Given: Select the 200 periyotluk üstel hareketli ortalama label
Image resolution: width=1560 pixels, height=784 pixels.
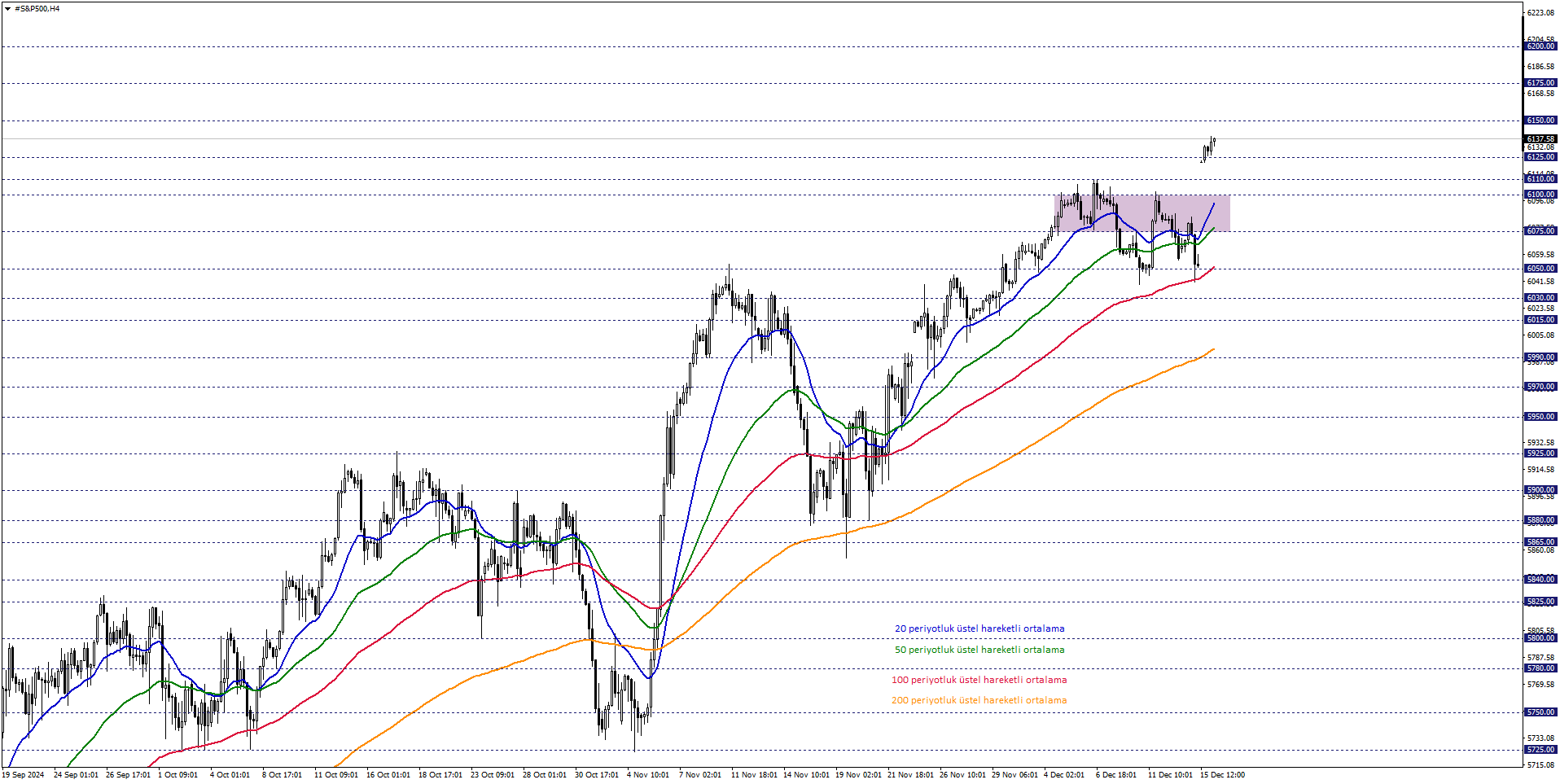Looking at the screenshot, I should point(979,700).
